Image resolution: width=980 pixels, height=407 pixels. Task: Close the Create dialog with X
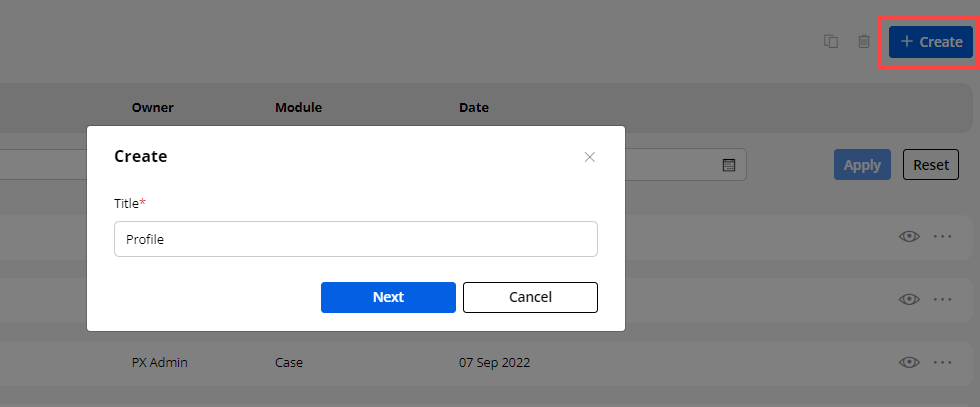click(590, 157)
